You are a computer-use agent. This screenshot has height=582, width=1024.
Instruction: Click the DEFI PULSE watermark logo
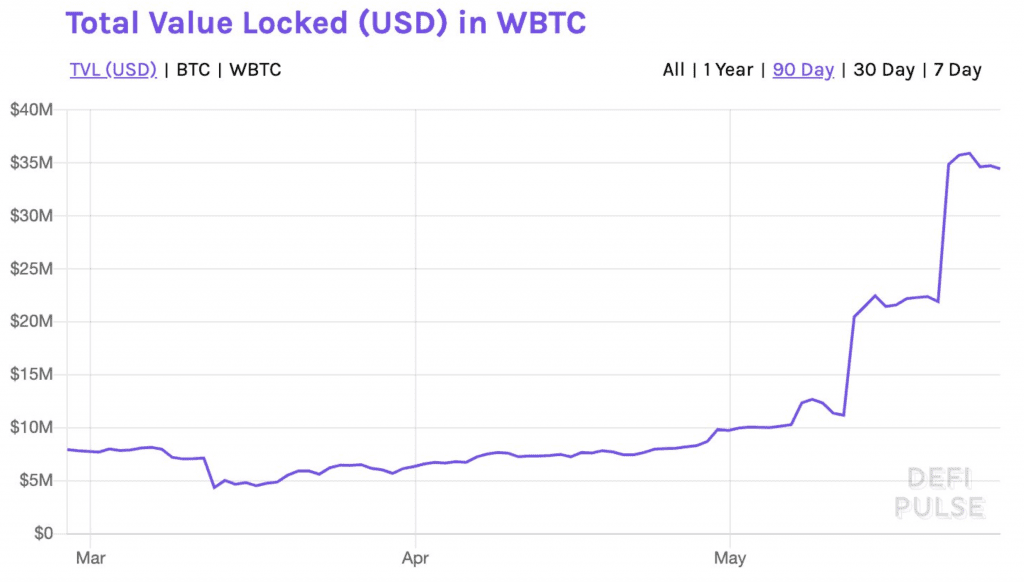(939, 493)
